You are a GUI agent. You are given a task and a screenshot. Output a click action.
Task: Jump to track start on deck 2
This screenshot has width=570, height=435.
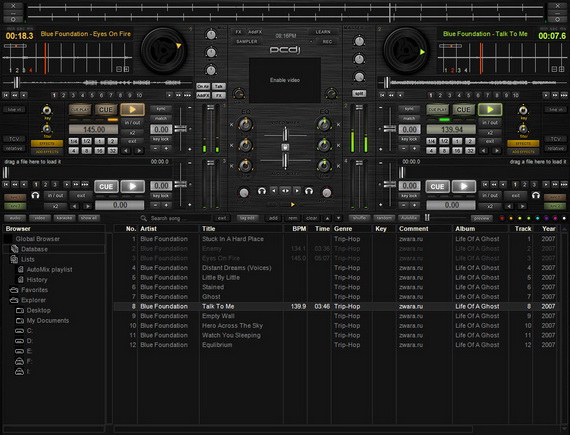click(382, 95)
